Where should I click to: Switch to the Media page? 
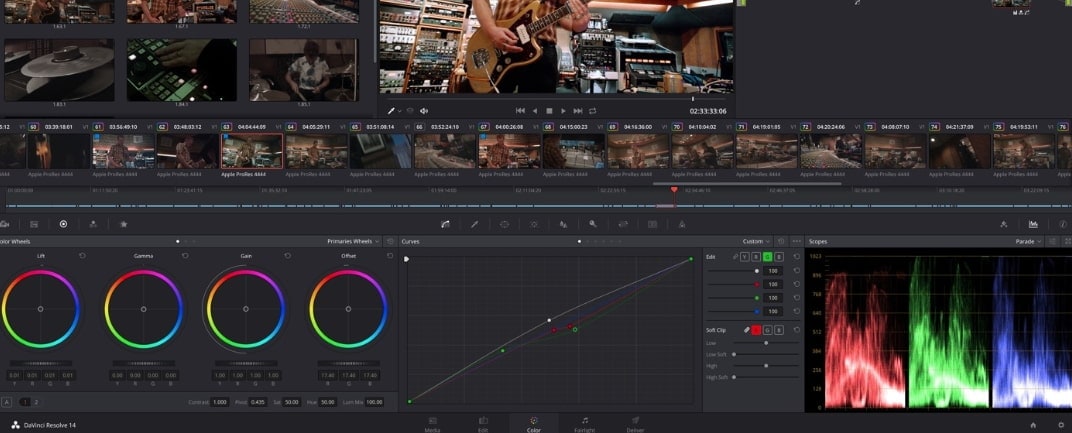tap(432, 423)
